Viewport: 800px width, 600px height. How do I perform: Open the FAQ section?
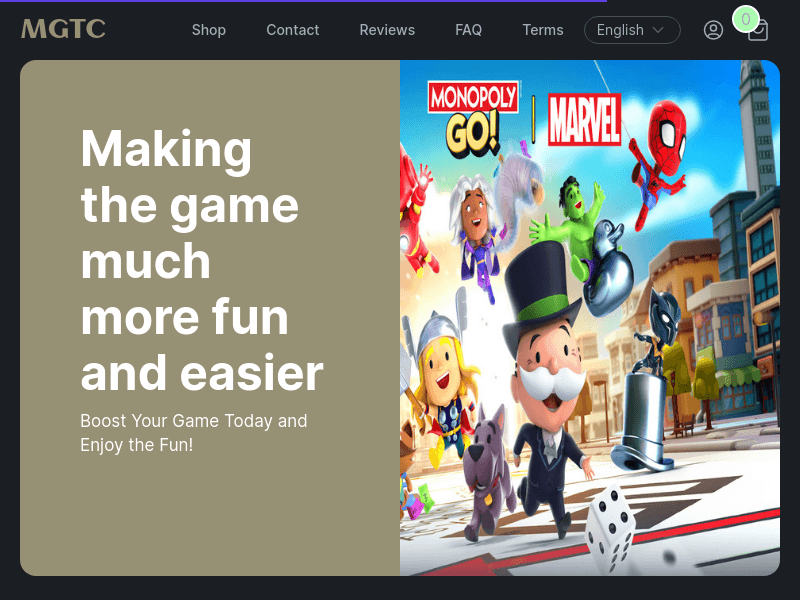tap(468, 30)
